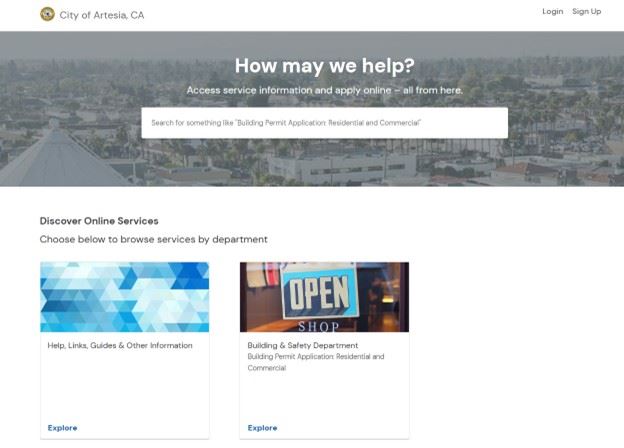Open the blue geometric pattern thumbnail
624x448 pixels.
point(125,297)
